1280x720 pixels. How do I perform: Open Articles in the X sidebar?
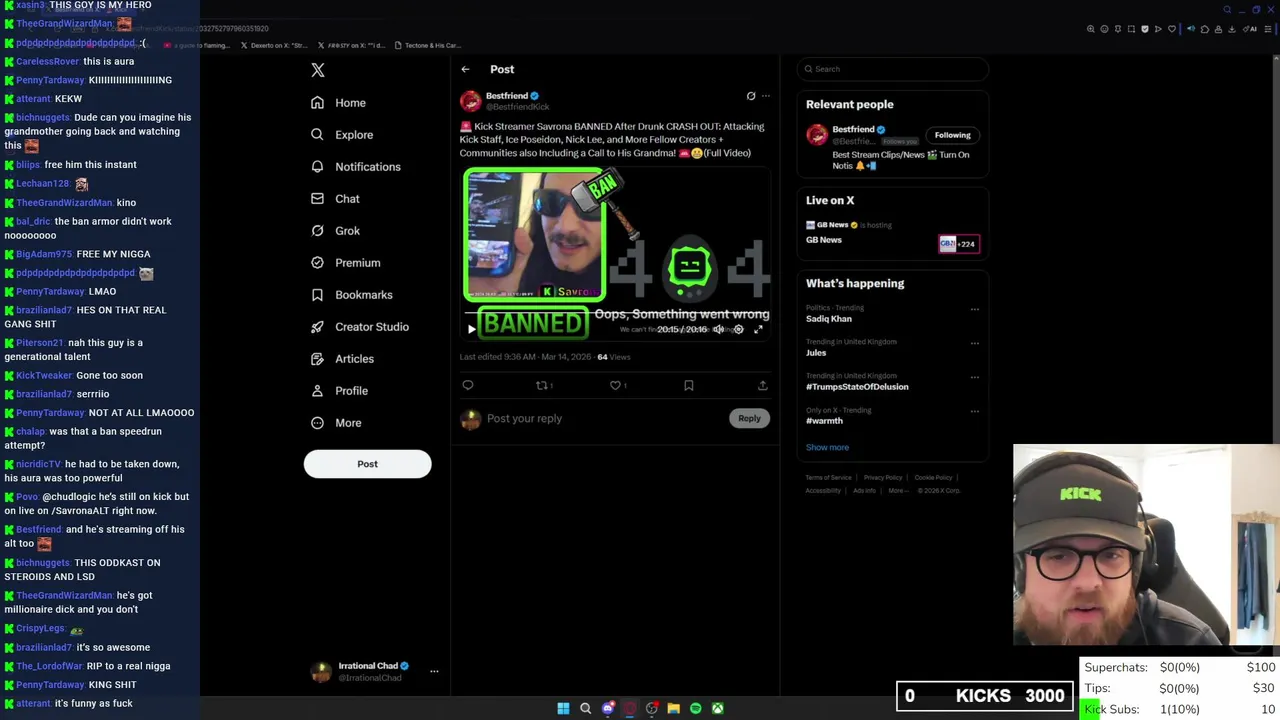coord(342,359)
